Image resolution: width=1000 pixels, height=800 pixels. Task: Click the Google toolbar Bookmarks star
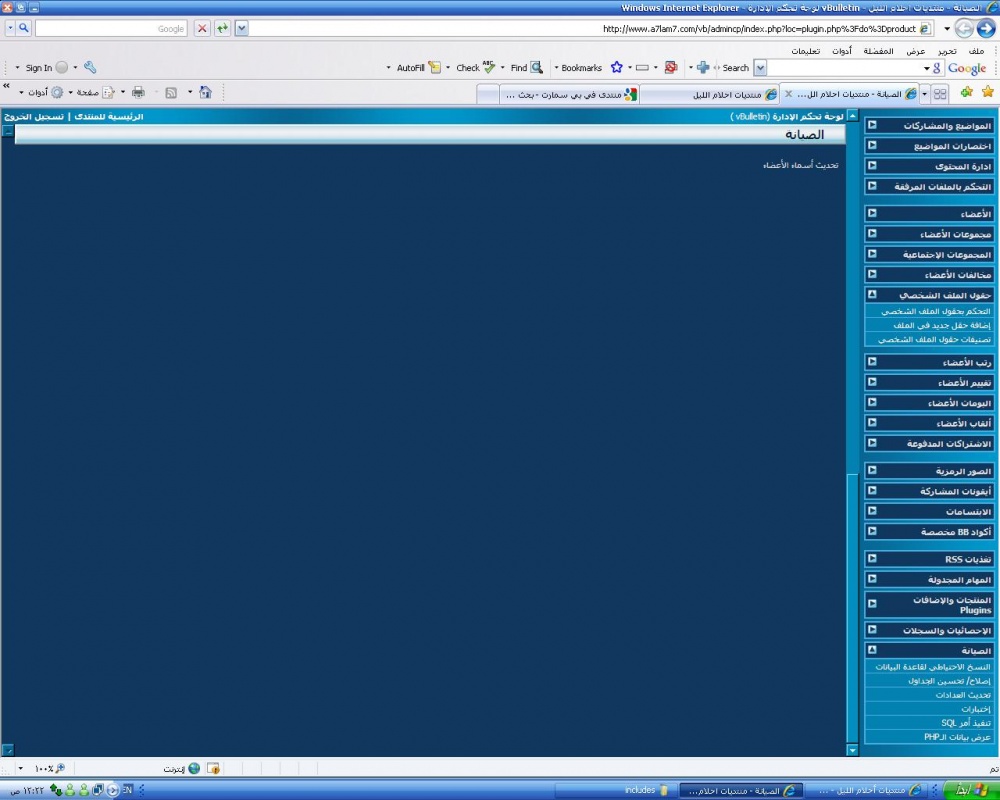616,68
